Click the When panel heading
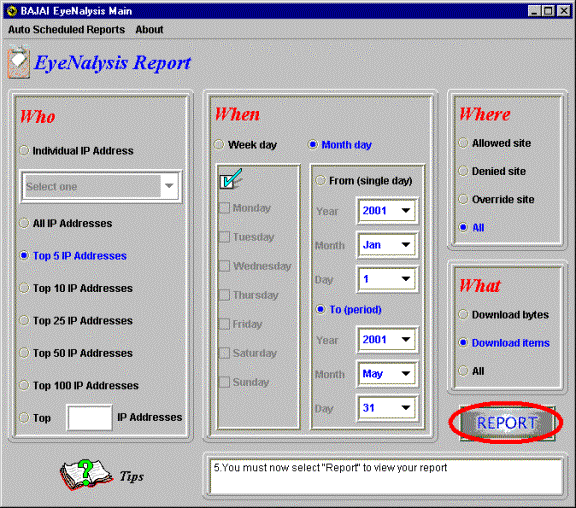Screen dimensions: 576x508 click(x=237, y=114)
